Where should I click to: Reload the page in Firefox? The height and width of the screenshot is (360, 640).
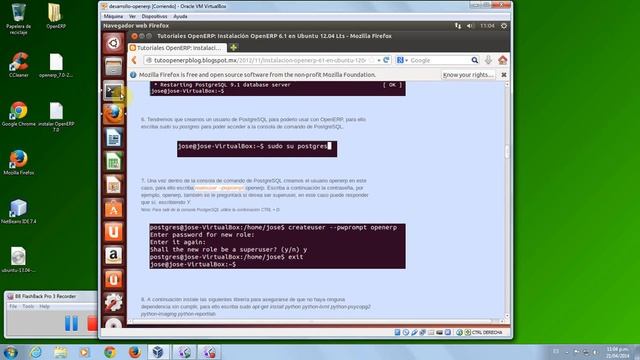386,60
